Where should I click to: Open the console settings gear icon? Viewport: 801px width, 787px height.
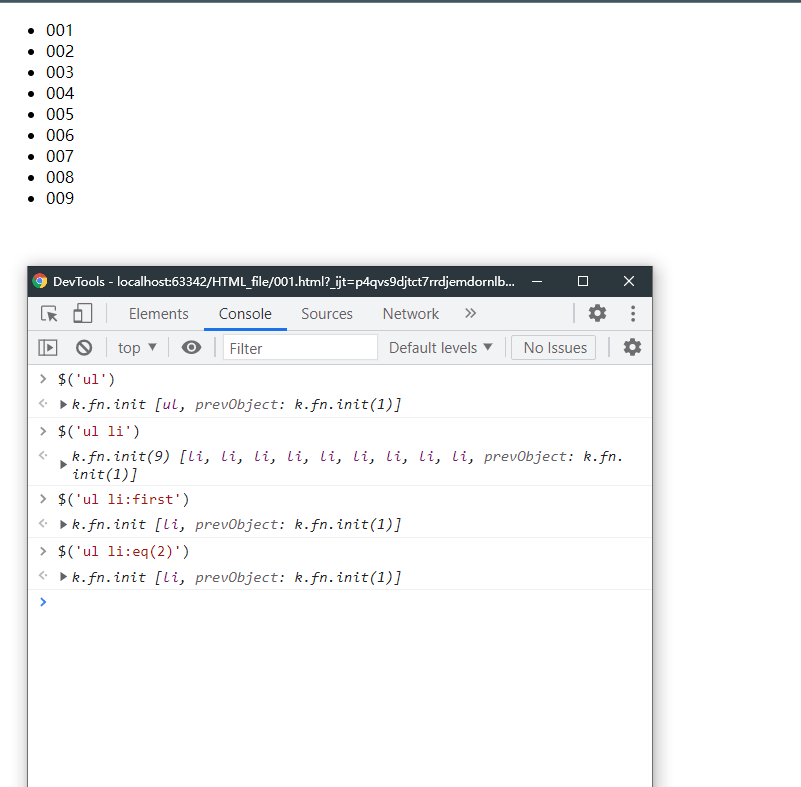[632, 347]
